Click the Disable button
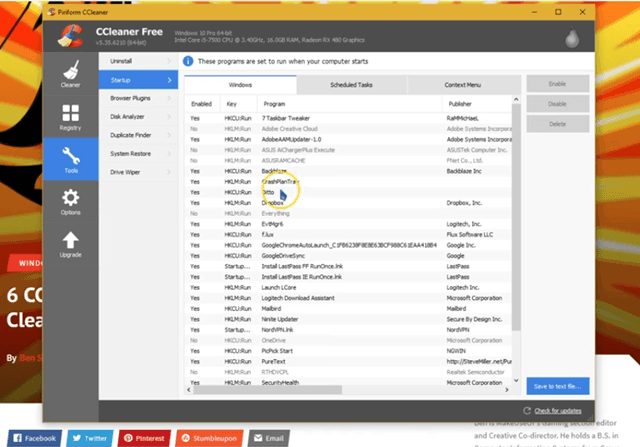 pos(558,104)
